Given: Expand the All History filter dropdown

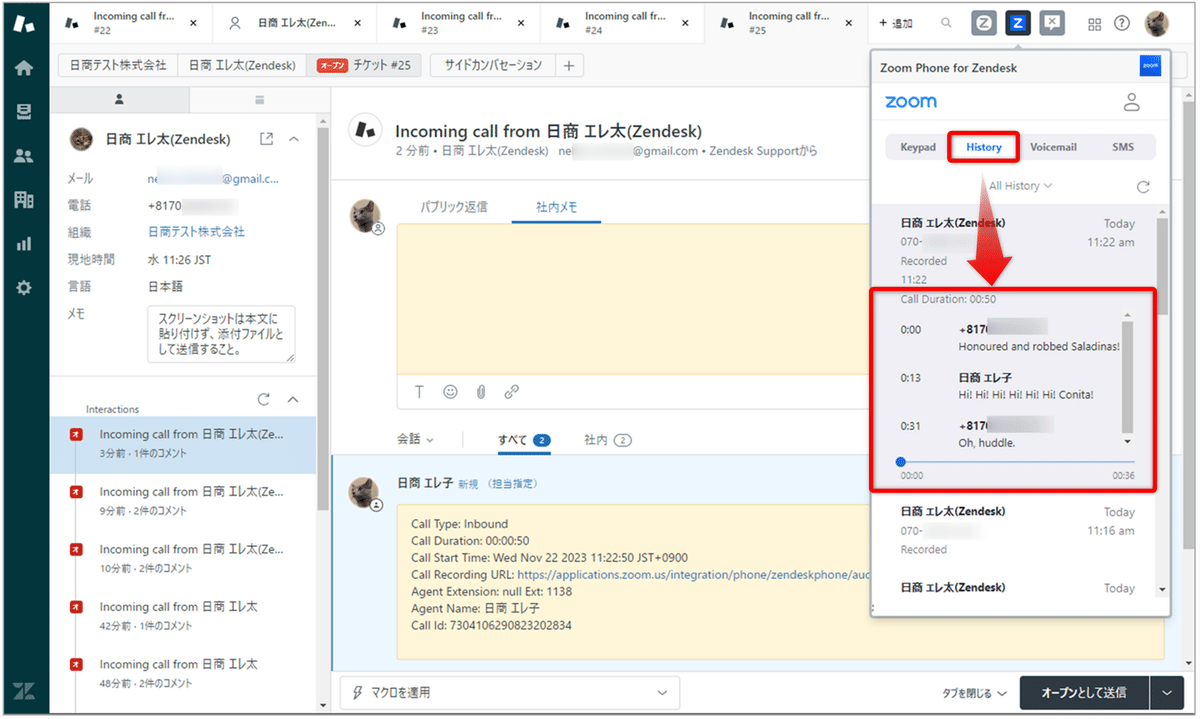Looking at the screenshot, I should point(1021,186).
